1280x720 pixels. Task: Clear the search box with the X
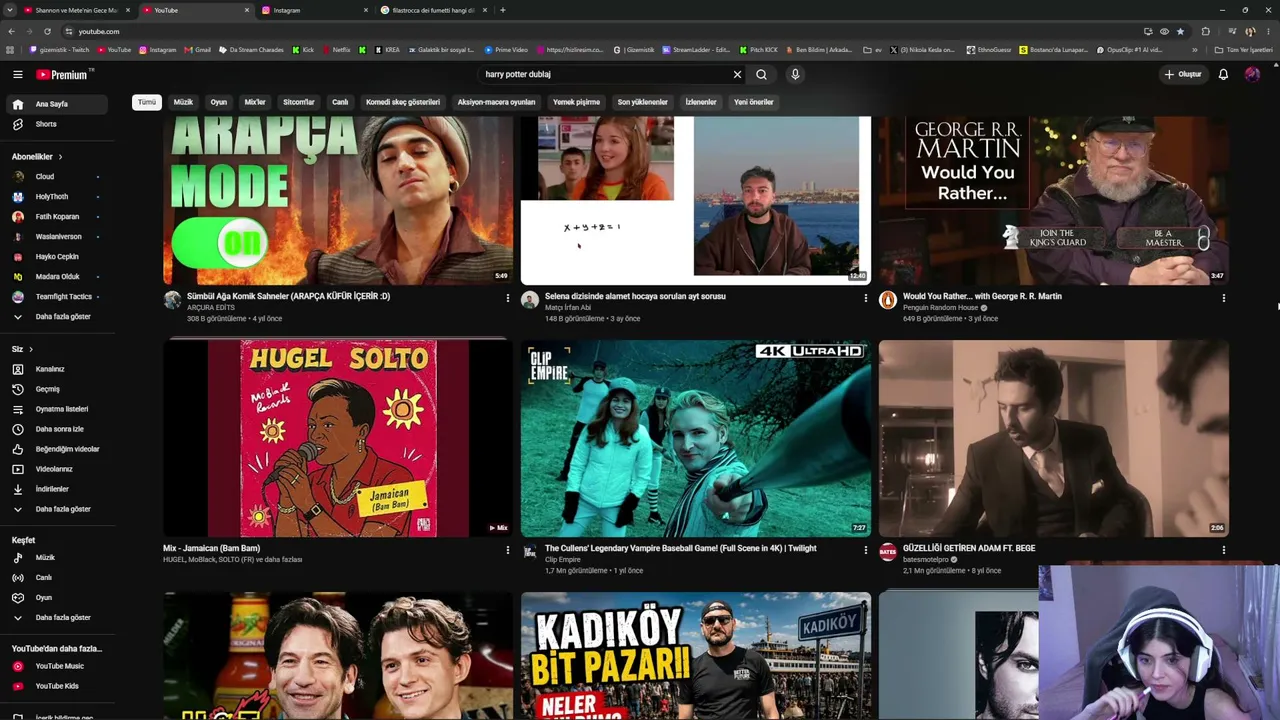tap(737, 74)
